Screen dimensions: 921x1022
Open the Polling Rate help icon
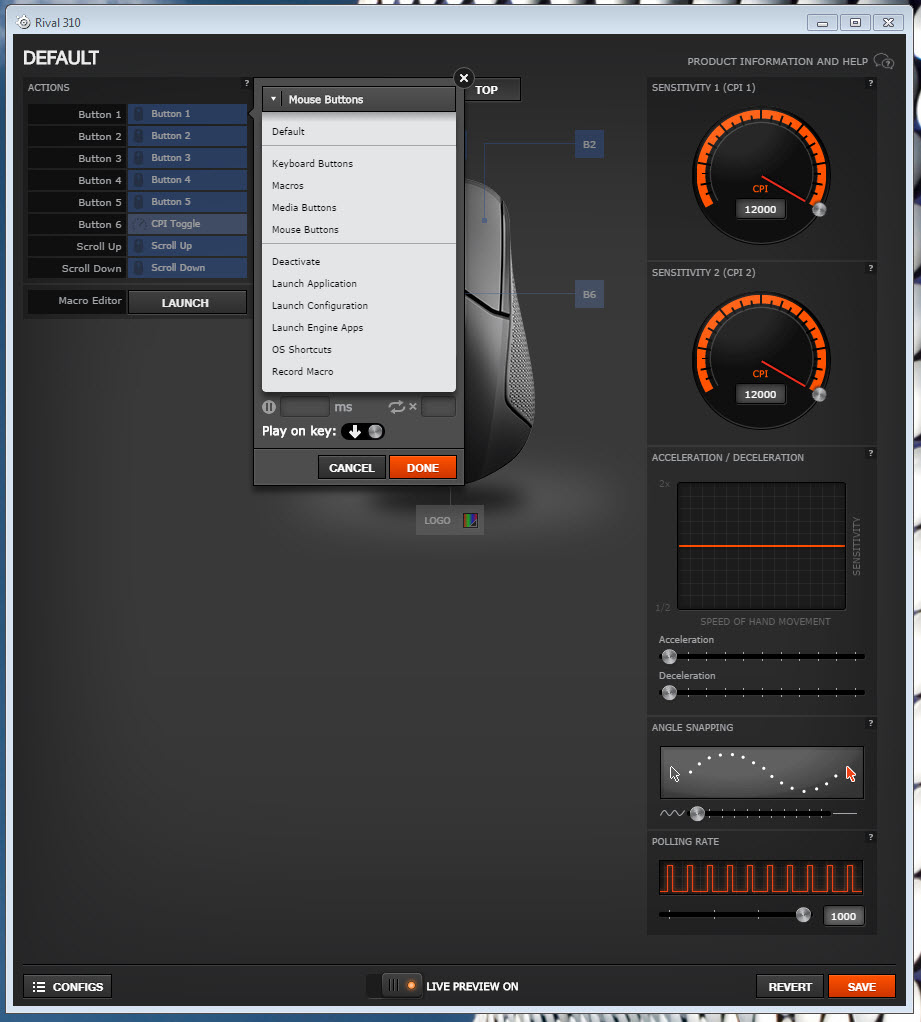(870, 838)
